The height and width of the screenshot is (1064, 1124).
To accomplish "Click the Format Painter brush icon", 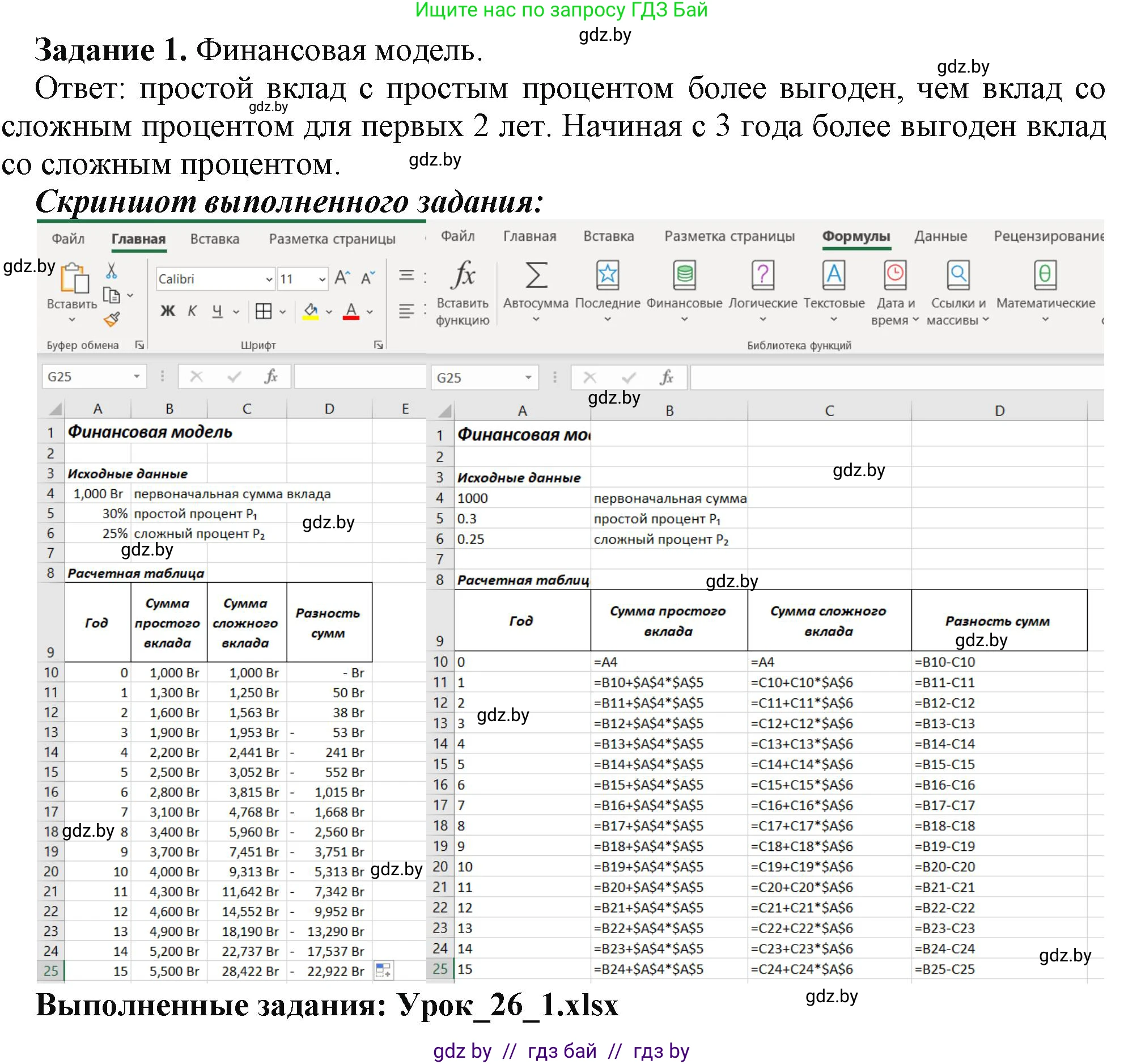I will tap(112, 320).
